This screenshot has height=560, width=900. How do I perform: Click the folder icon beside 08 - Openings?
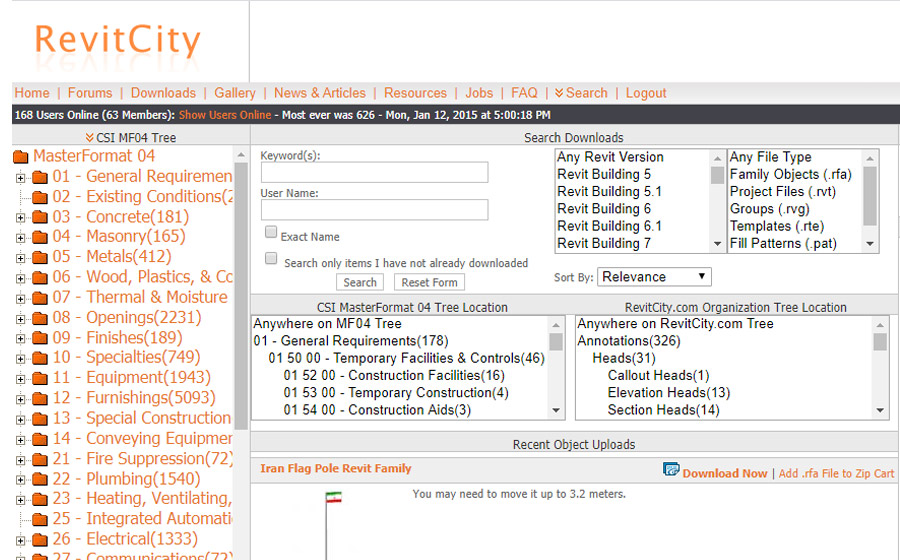point(40,319)
